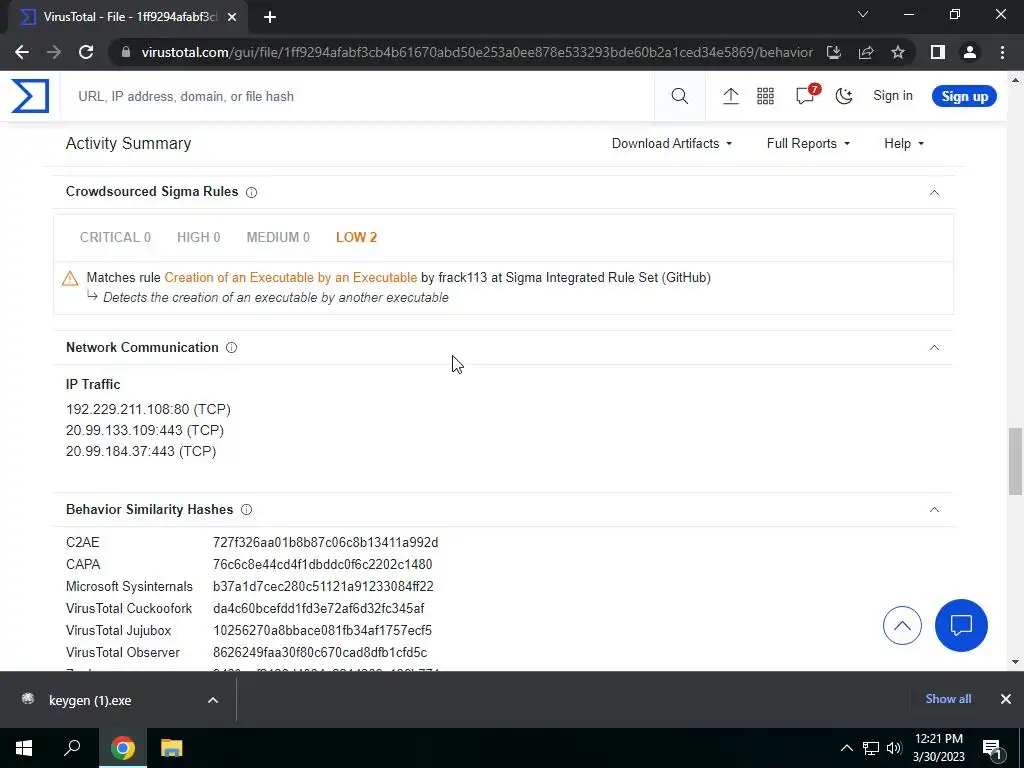Open Windows Start menu
This screenshot has width=1024, height=768.
(24, 748)
